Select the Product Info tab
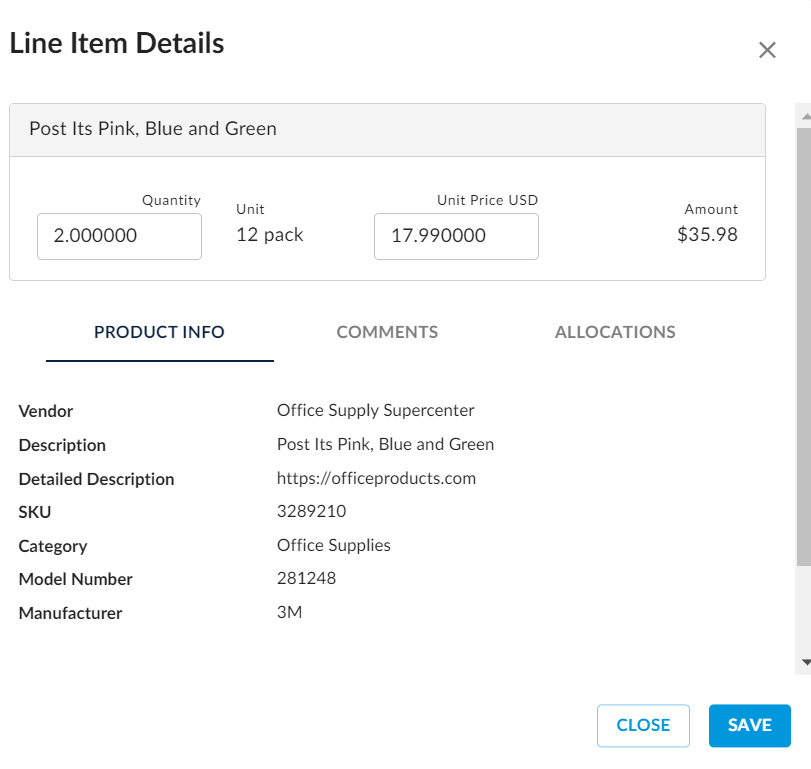The height and width of the screenshot is (769, 811). pyautogui.click(x=159, y=332)
